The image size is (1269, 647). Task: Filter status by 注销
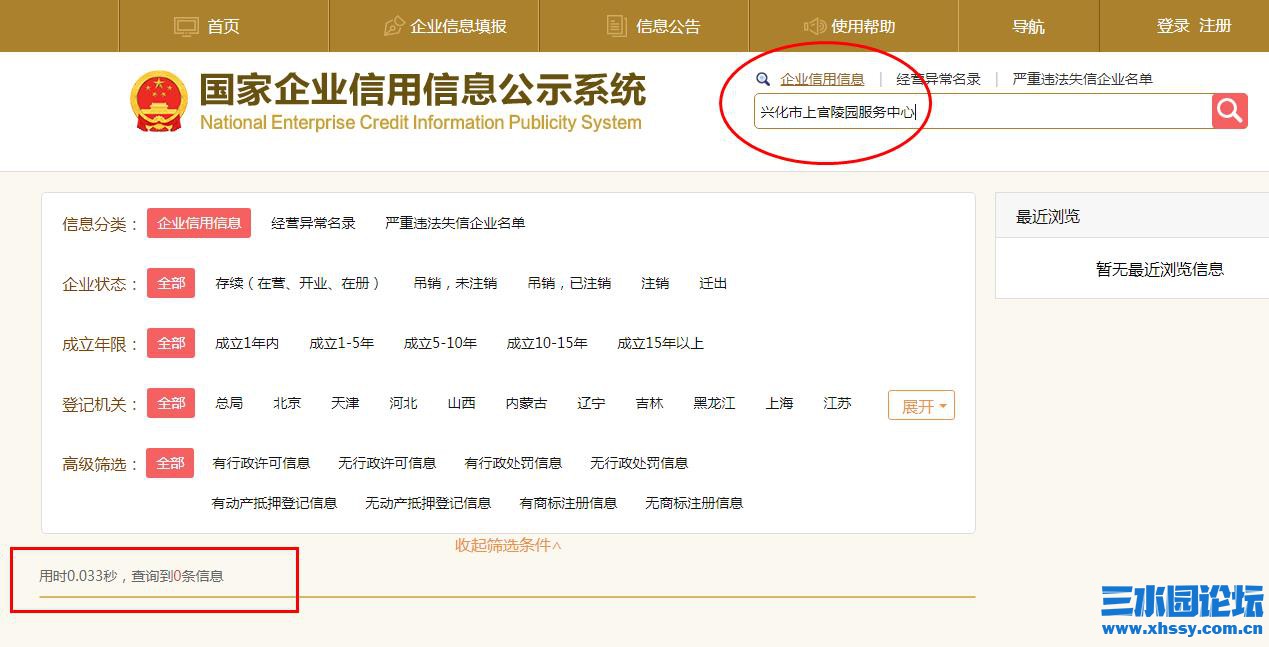655,283
